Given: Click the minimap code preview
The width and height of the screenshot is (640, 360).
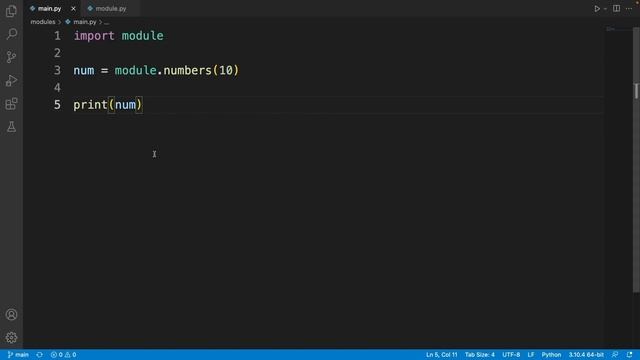Looking at the screenshot, I should (611, 29).
